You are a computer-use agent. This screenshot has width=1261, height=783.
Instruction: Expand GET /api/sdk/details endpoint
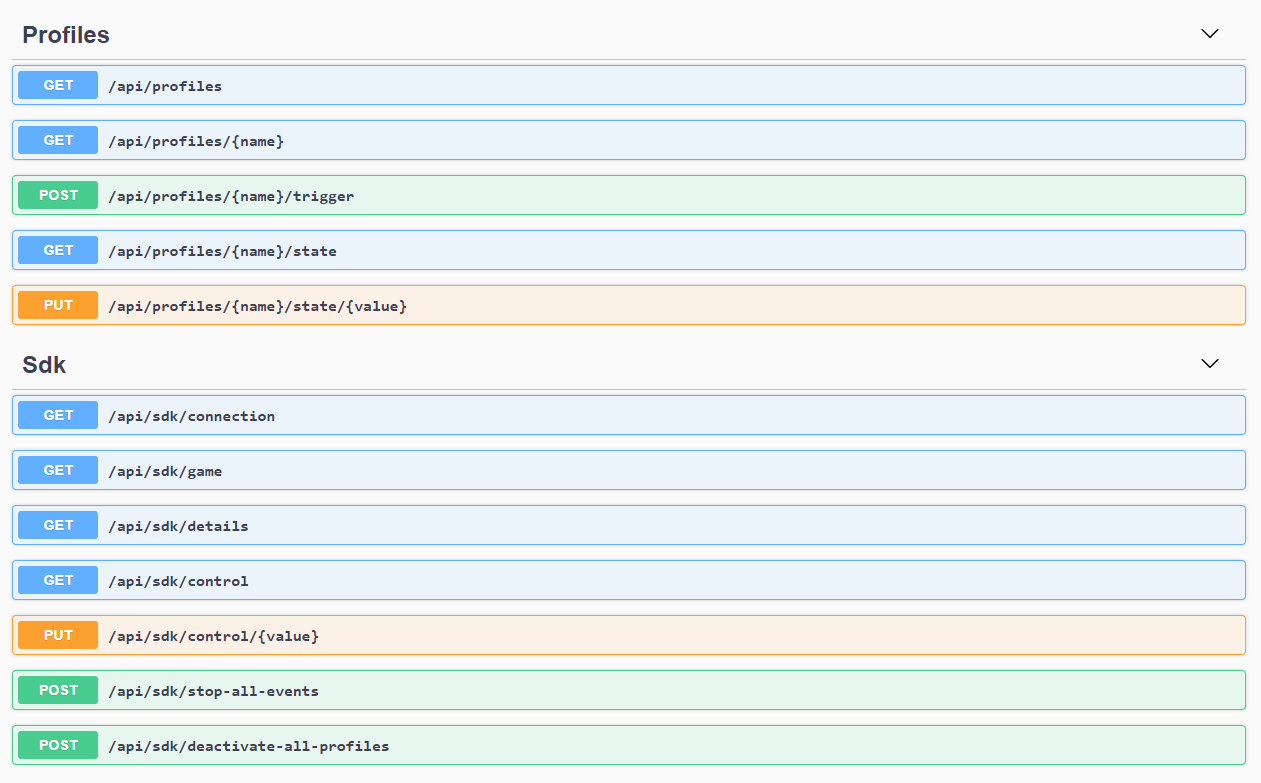(629, 525)
